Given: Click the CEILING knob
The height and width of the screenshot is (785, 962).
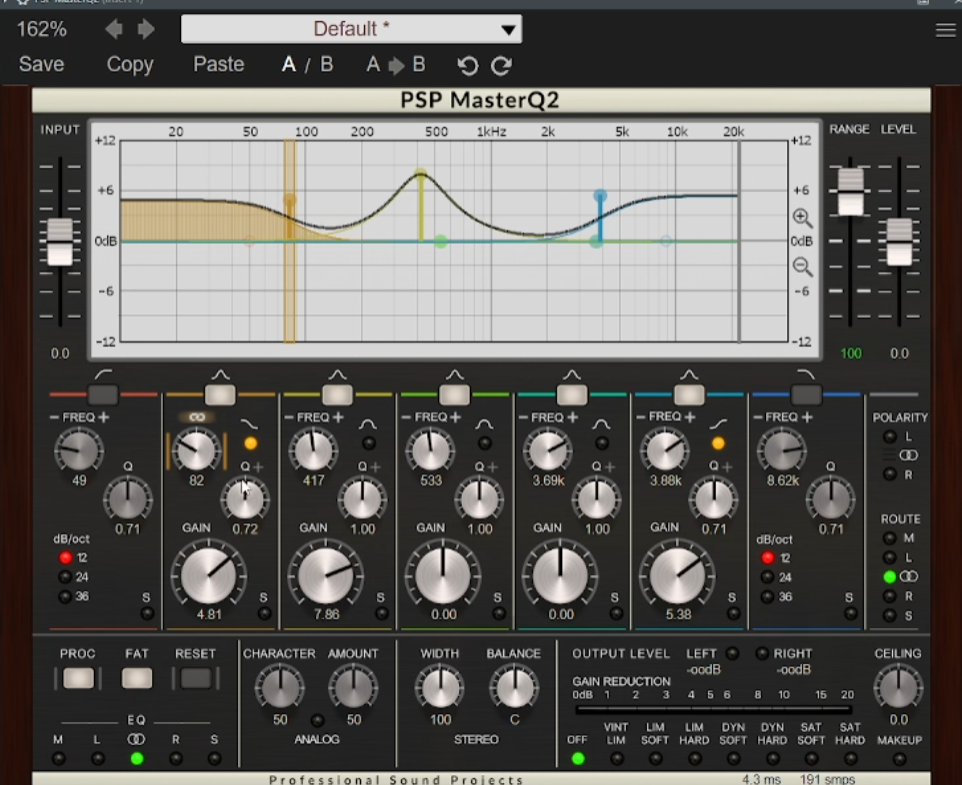Looking at the screenshot, I should (x=898, y=687).
